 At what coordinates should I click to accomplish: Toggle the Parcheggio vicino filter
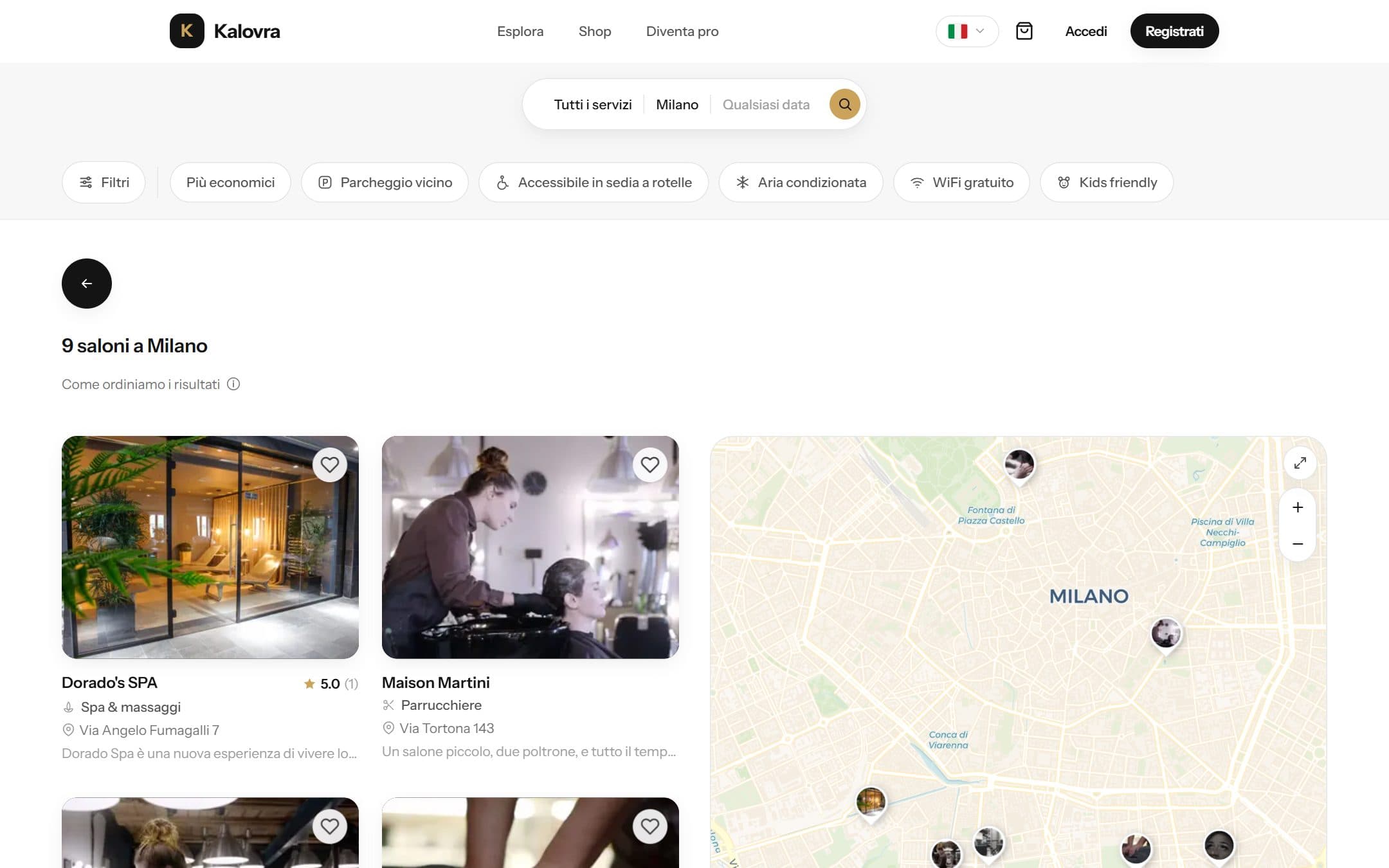tap(385, 183)
